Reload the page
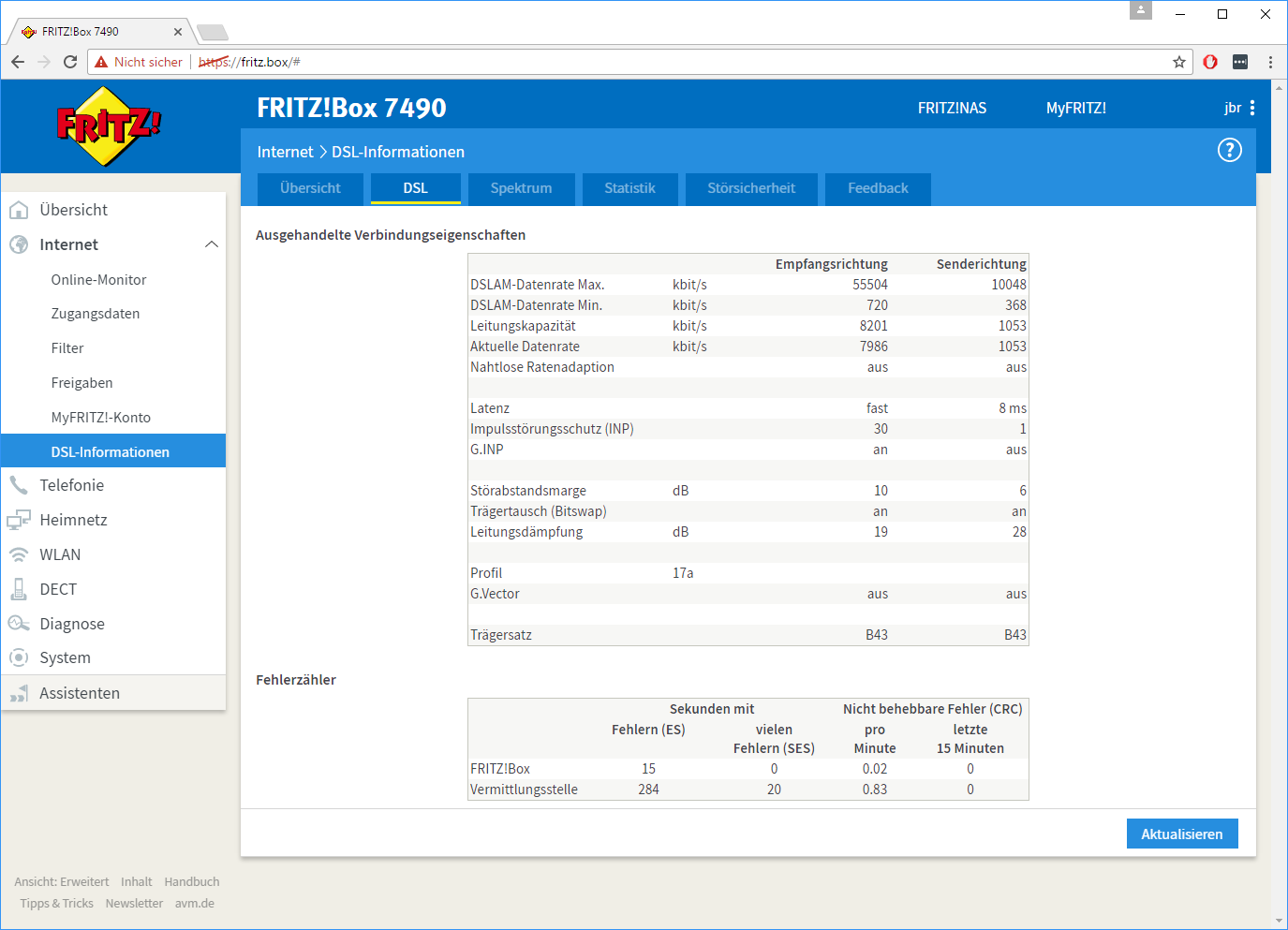Viewport: 1288px width, 930px height. coord(70,62)
